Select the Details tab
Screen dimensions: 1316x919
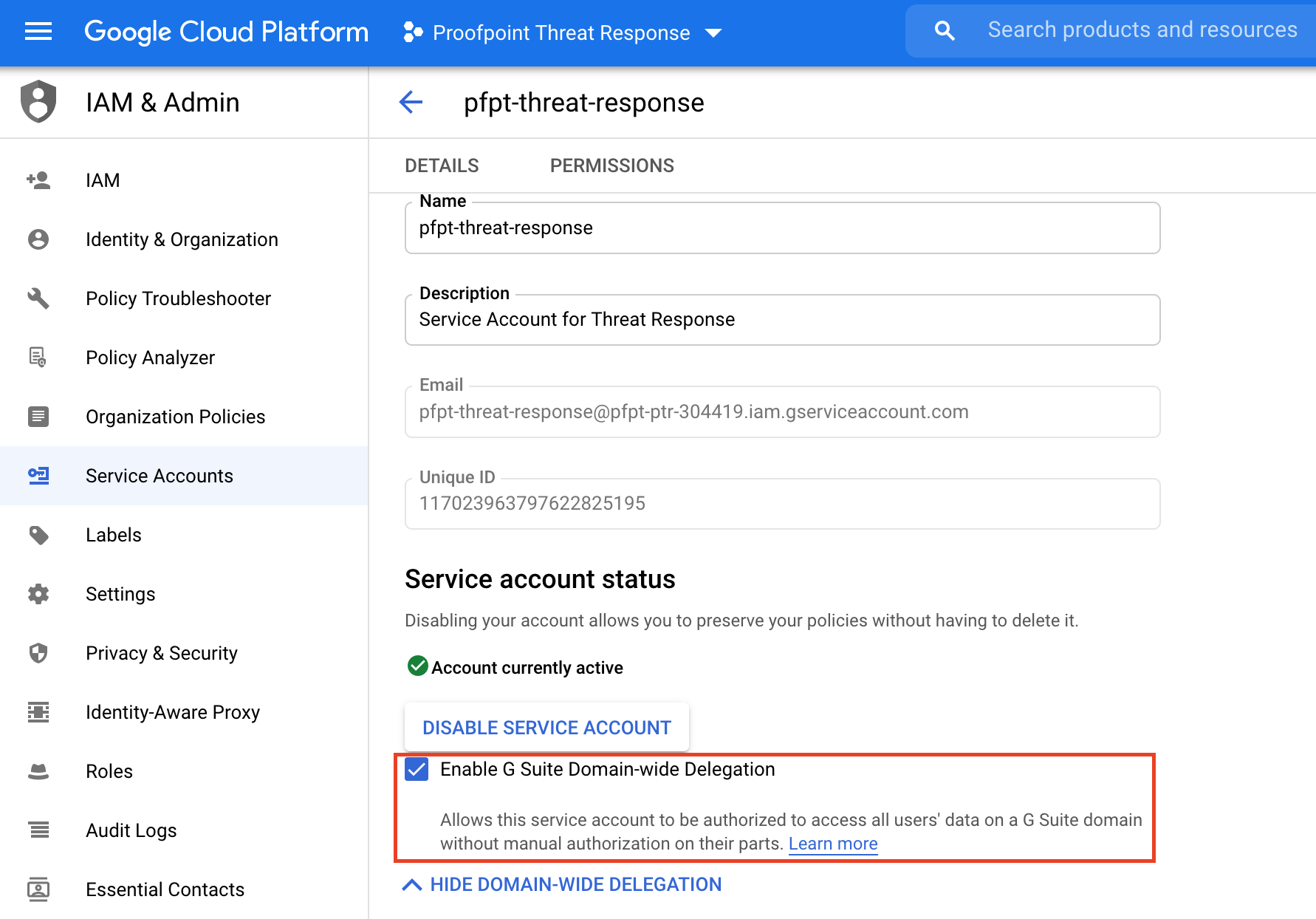pos(442,165)
